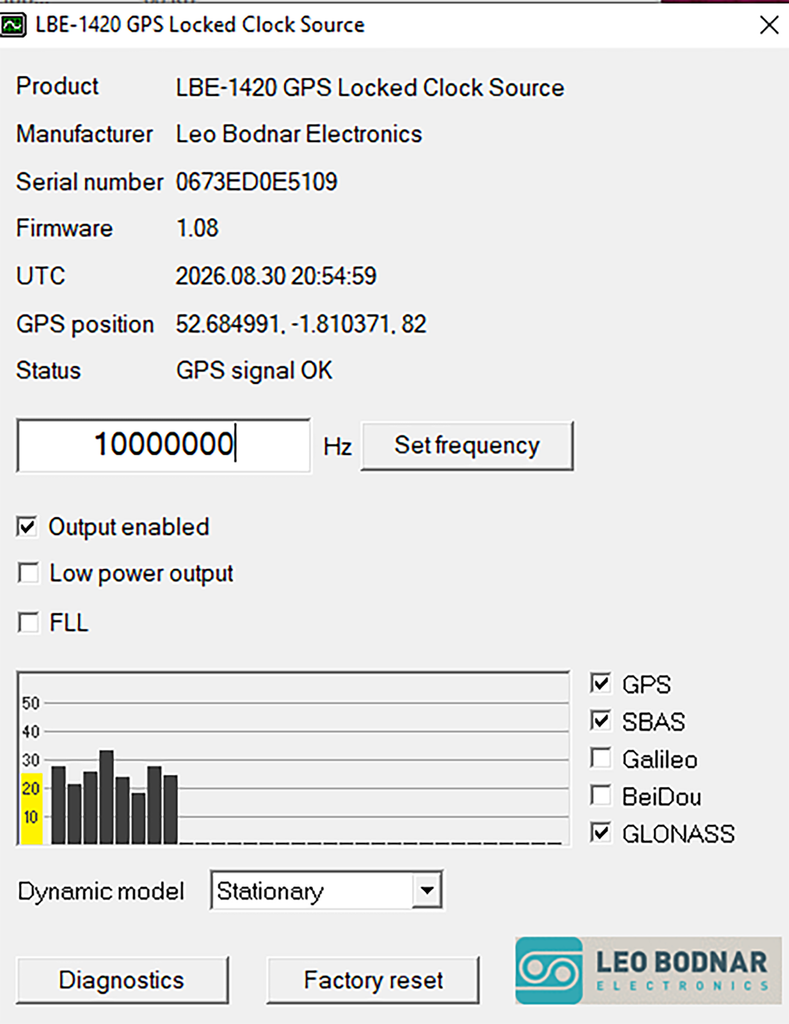Click the firmware version 1.08
Viewport: 789px width, 1024px height.
click(x=197, y=228)
